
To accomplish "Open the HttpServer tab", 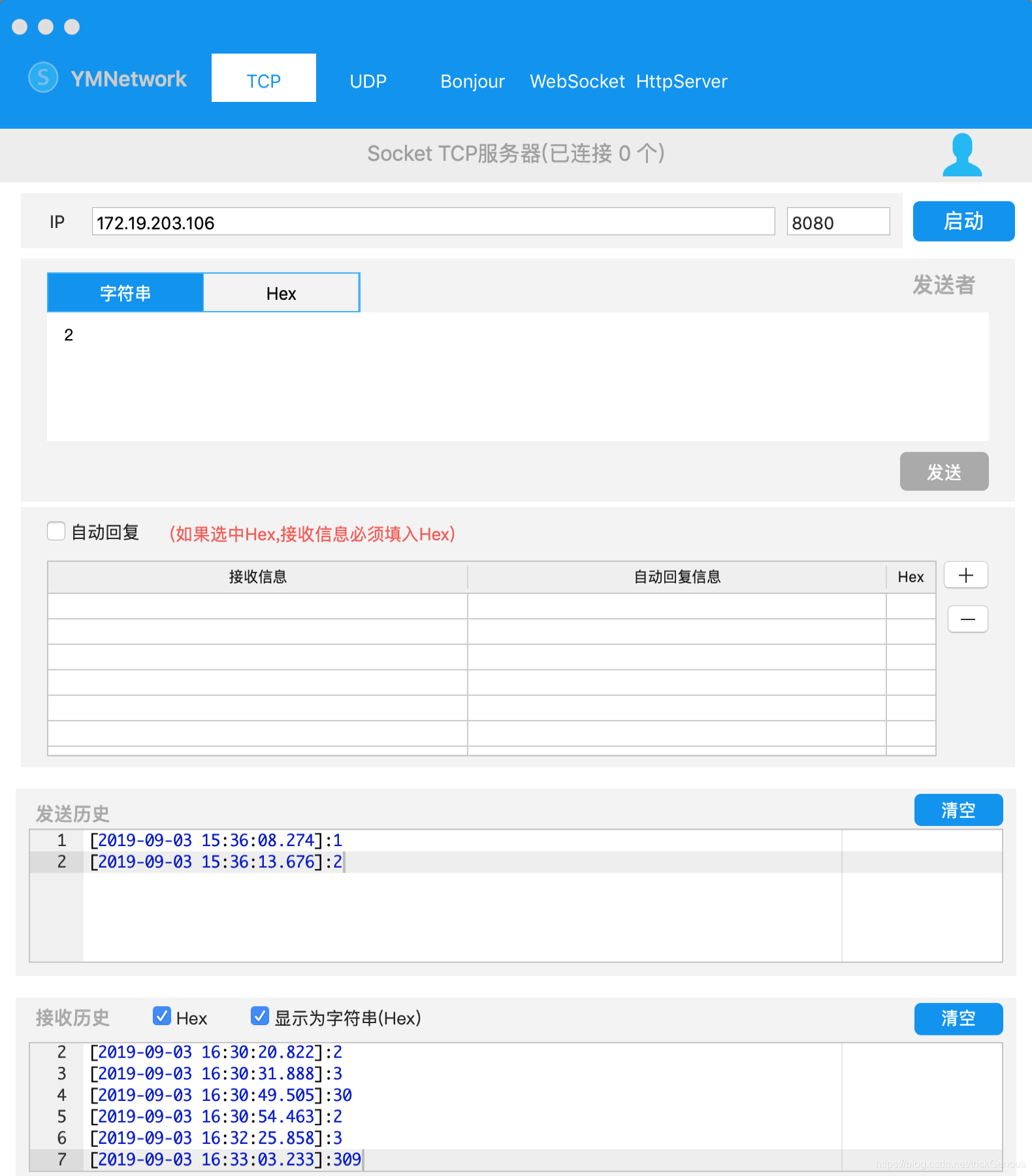I will tap(681, 81).
